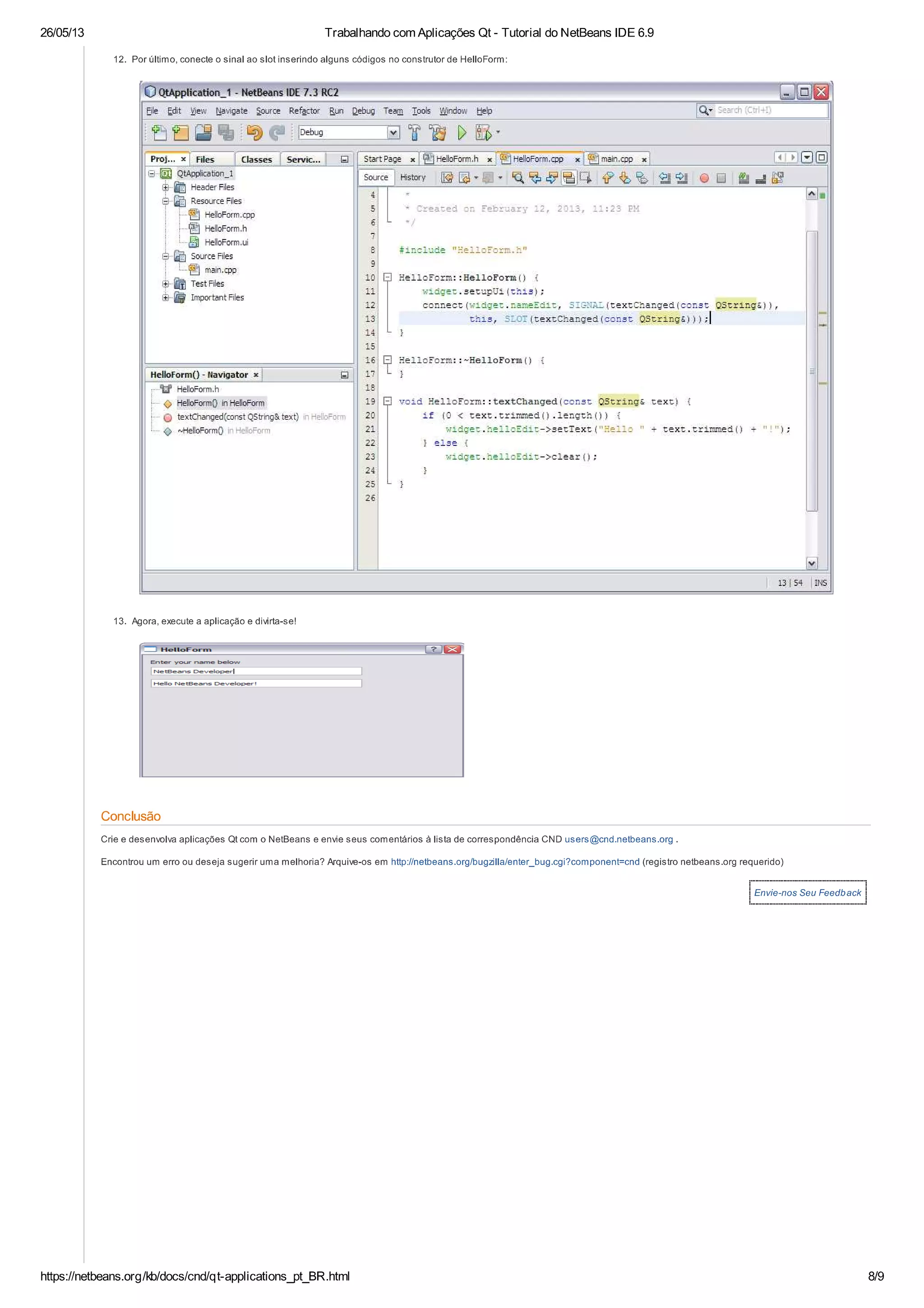Switch to the main.cpp editor tab
Viewport: 924px width, 1308px height.
(617, 159)
